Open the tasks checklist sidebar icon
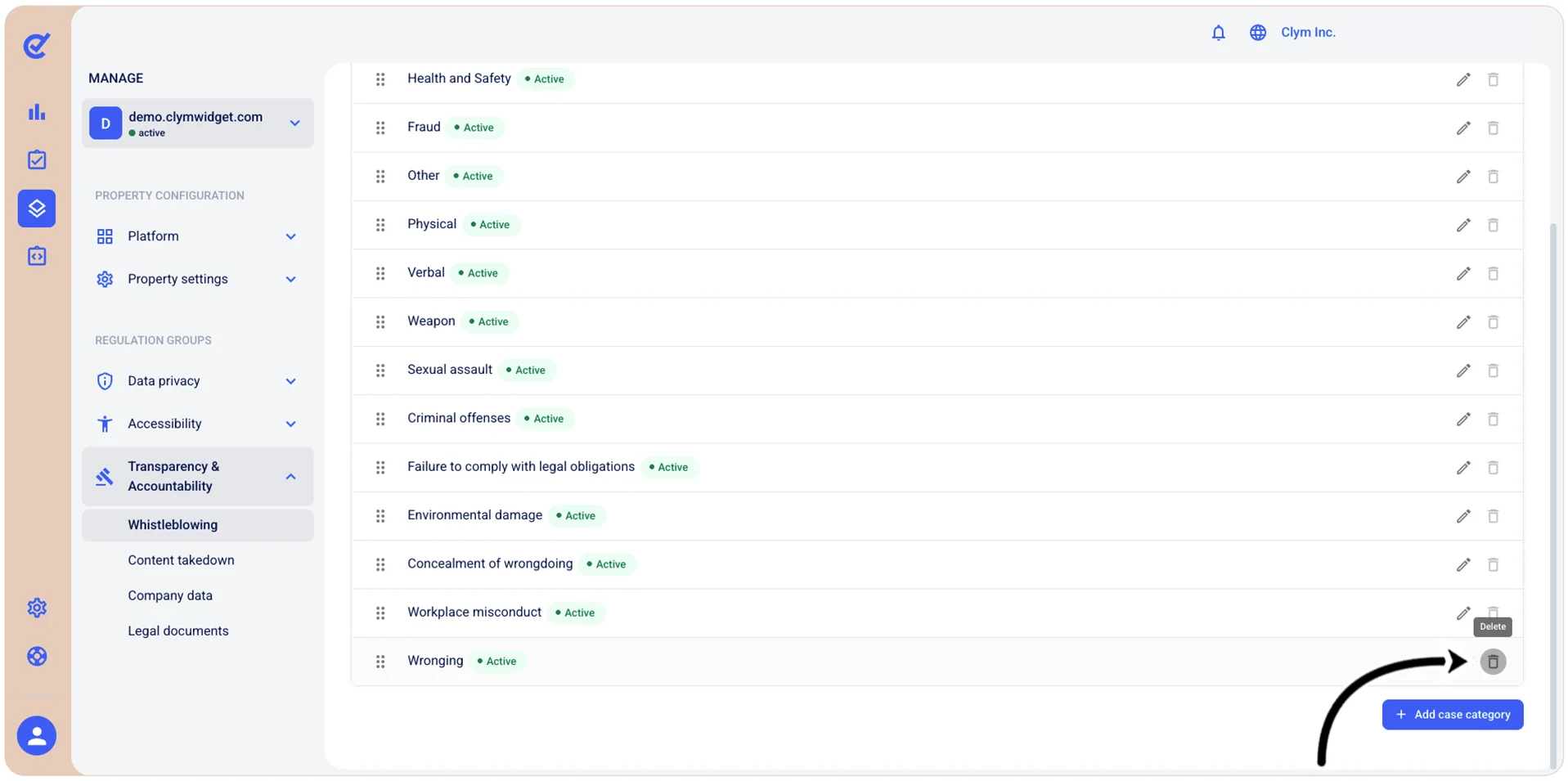Viewport: 1568px width, 781px height. 37,159
